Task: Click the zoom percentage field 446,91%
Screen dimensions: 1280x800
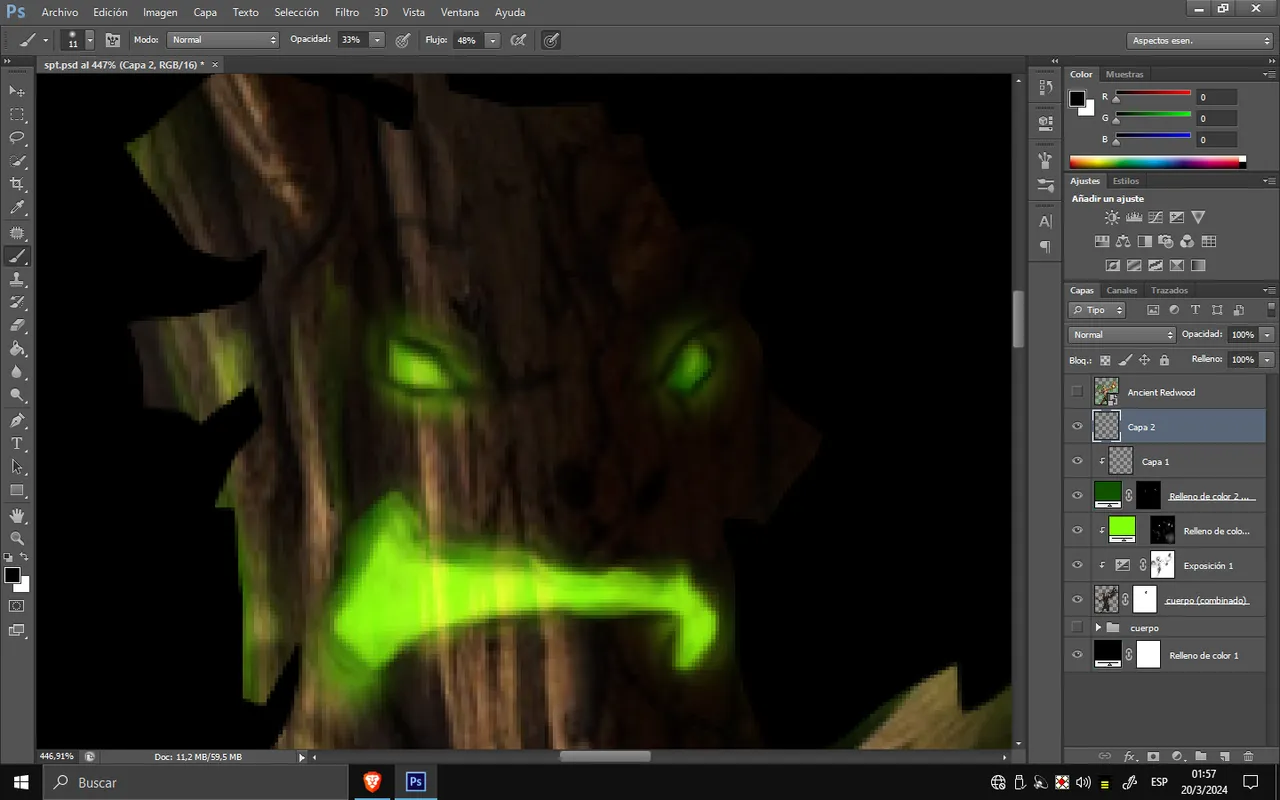Action: (57, 757)
